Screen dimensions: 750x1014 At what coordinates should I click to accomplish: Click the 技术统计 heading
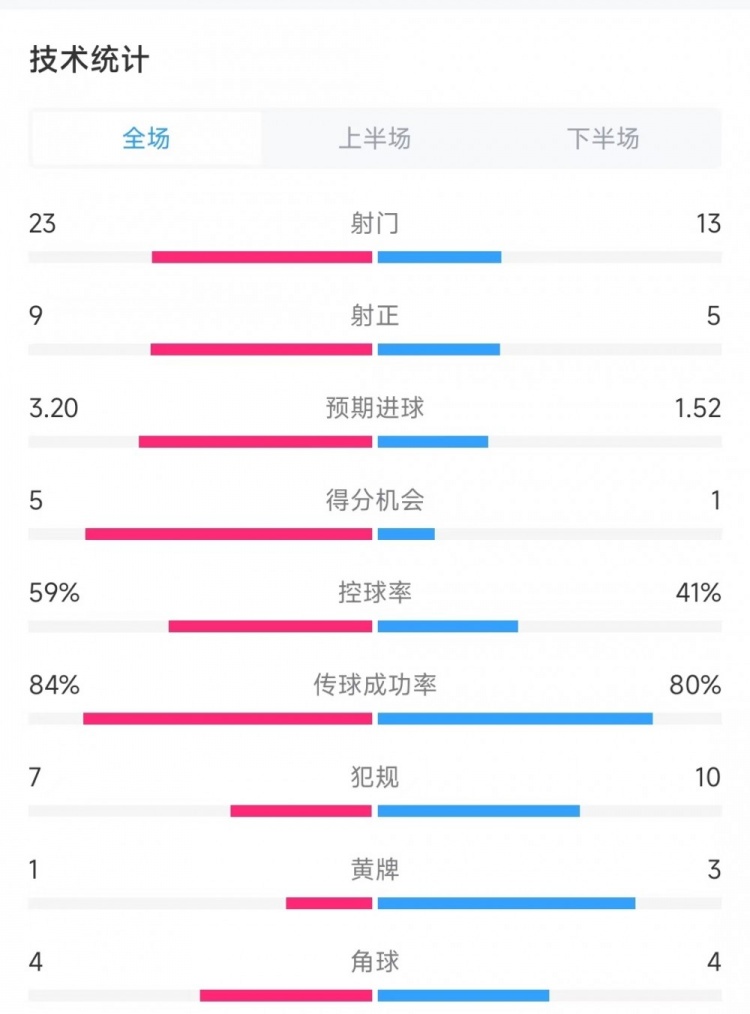(89, 60)
